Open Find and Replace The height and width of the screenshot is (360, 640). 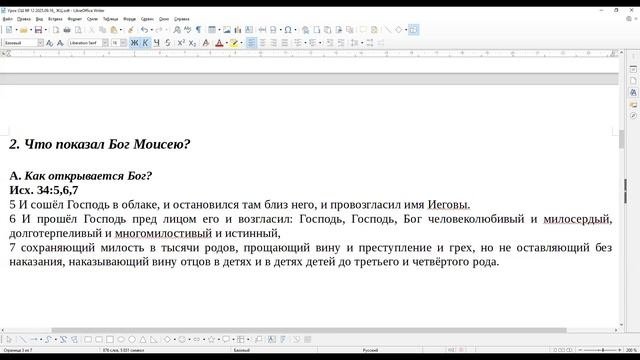point(177,30)
